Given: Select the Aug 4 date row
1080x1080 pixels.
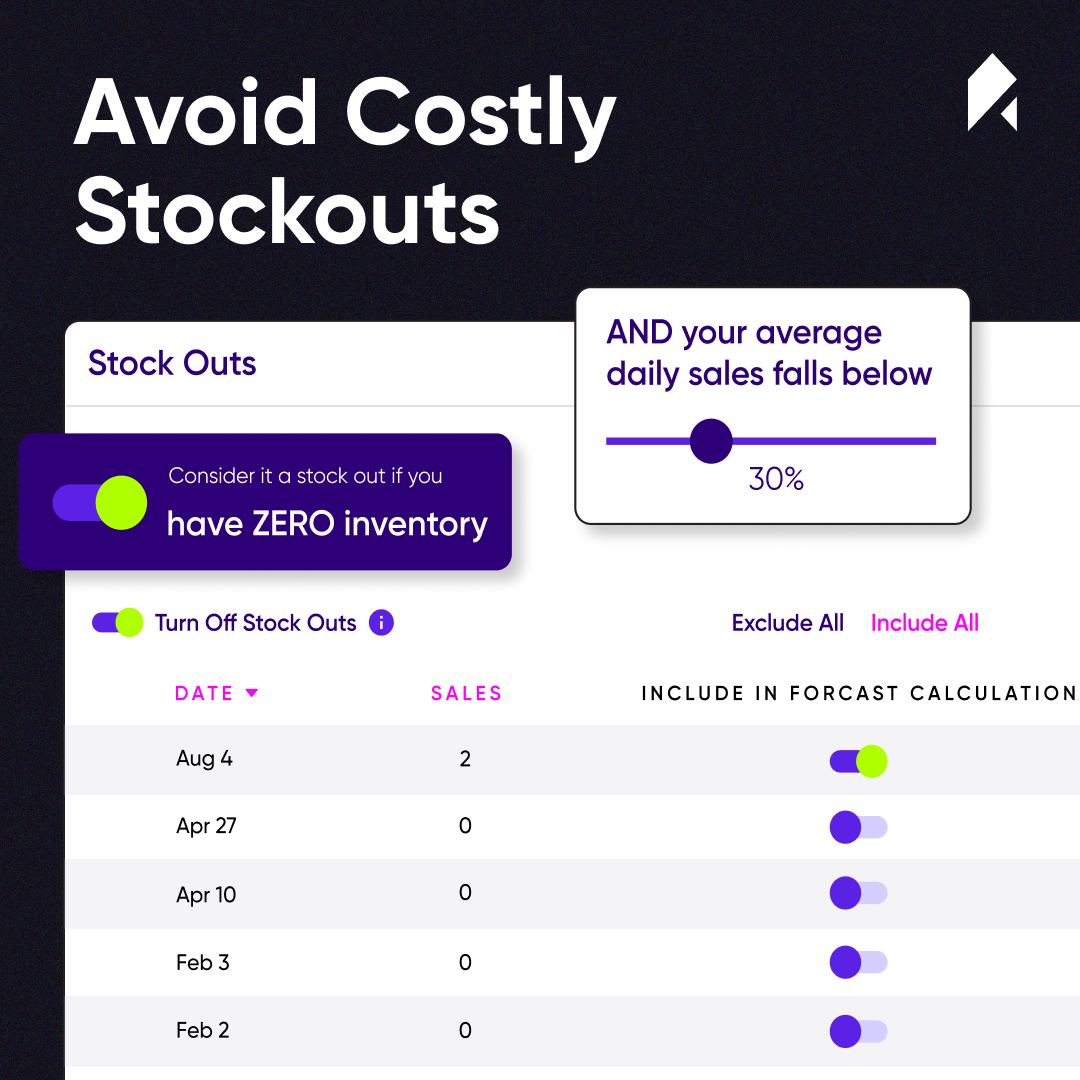Looking at the screenshot, I should [572, 760].
